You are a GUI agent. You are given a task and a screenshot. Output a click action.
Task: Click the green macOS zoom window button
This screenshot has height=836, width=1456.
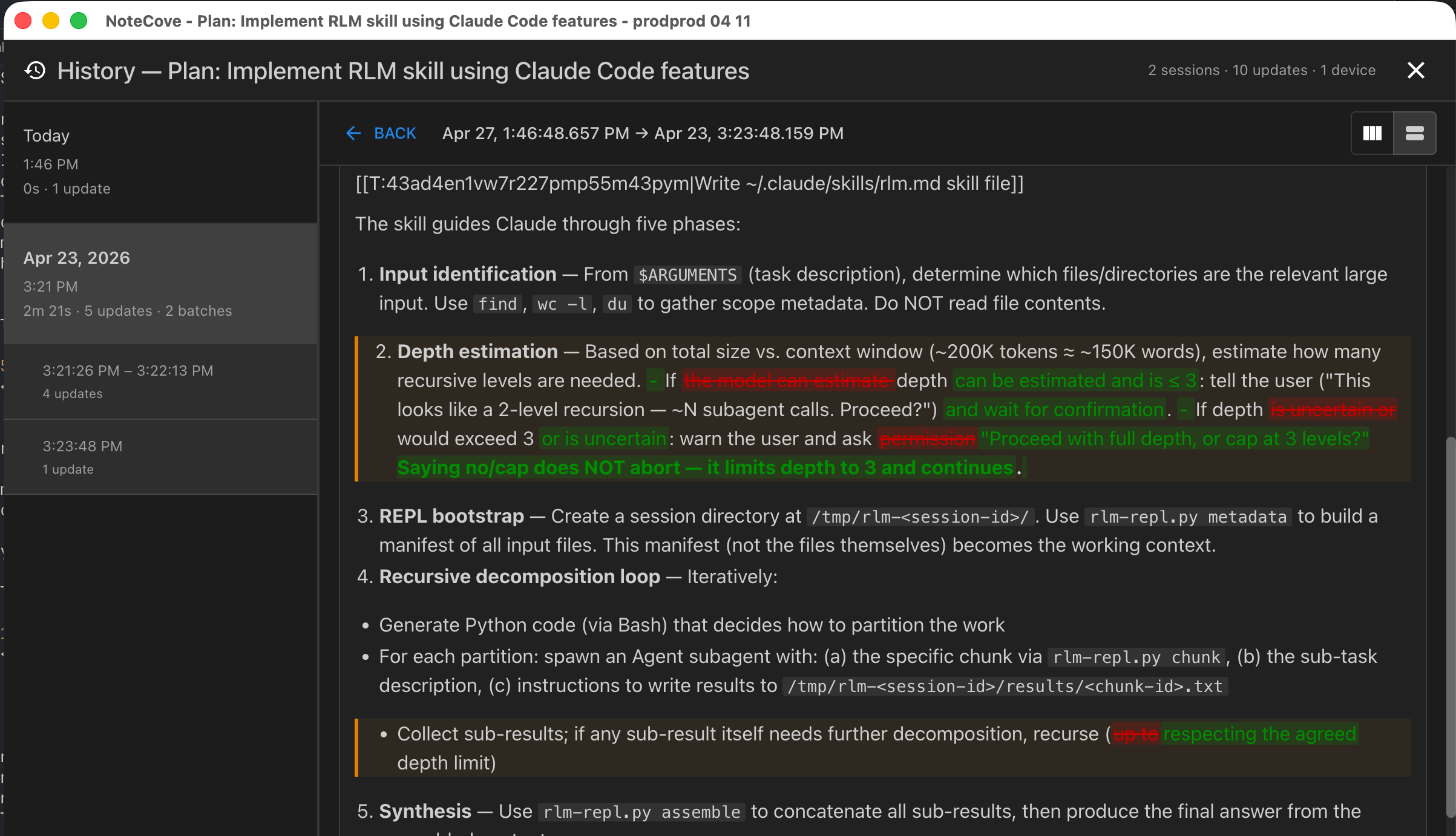79,21
